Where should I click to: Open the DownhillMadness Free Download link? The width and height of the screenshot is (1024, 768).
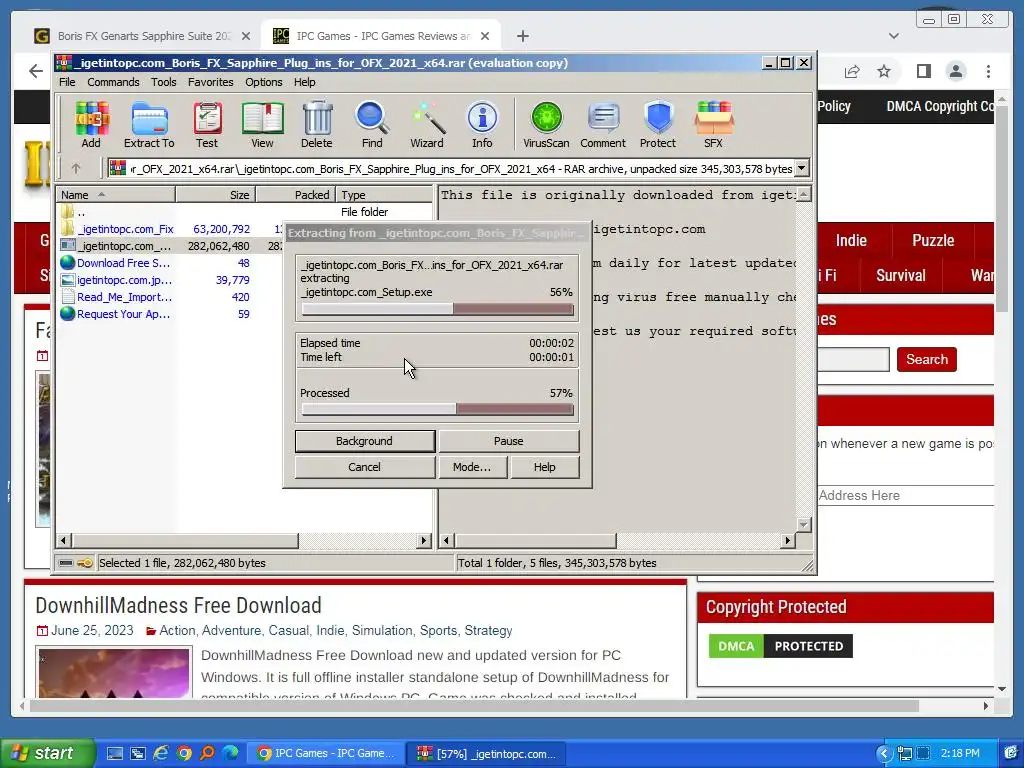(x=178, y=605)
